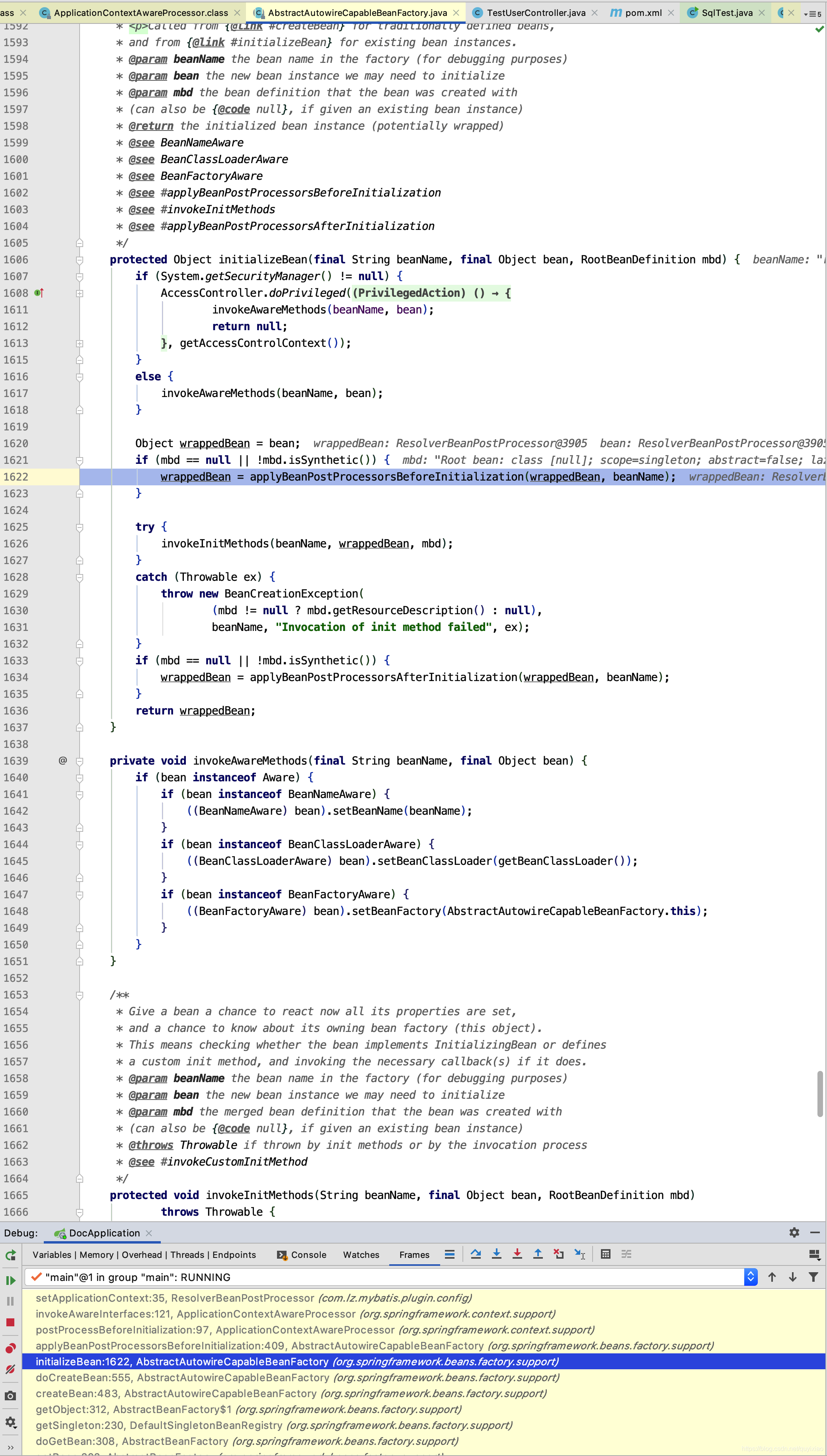Screen dimensions: 827x1456
Task: Close the pom.xml tab
Action: click(671, 12)
